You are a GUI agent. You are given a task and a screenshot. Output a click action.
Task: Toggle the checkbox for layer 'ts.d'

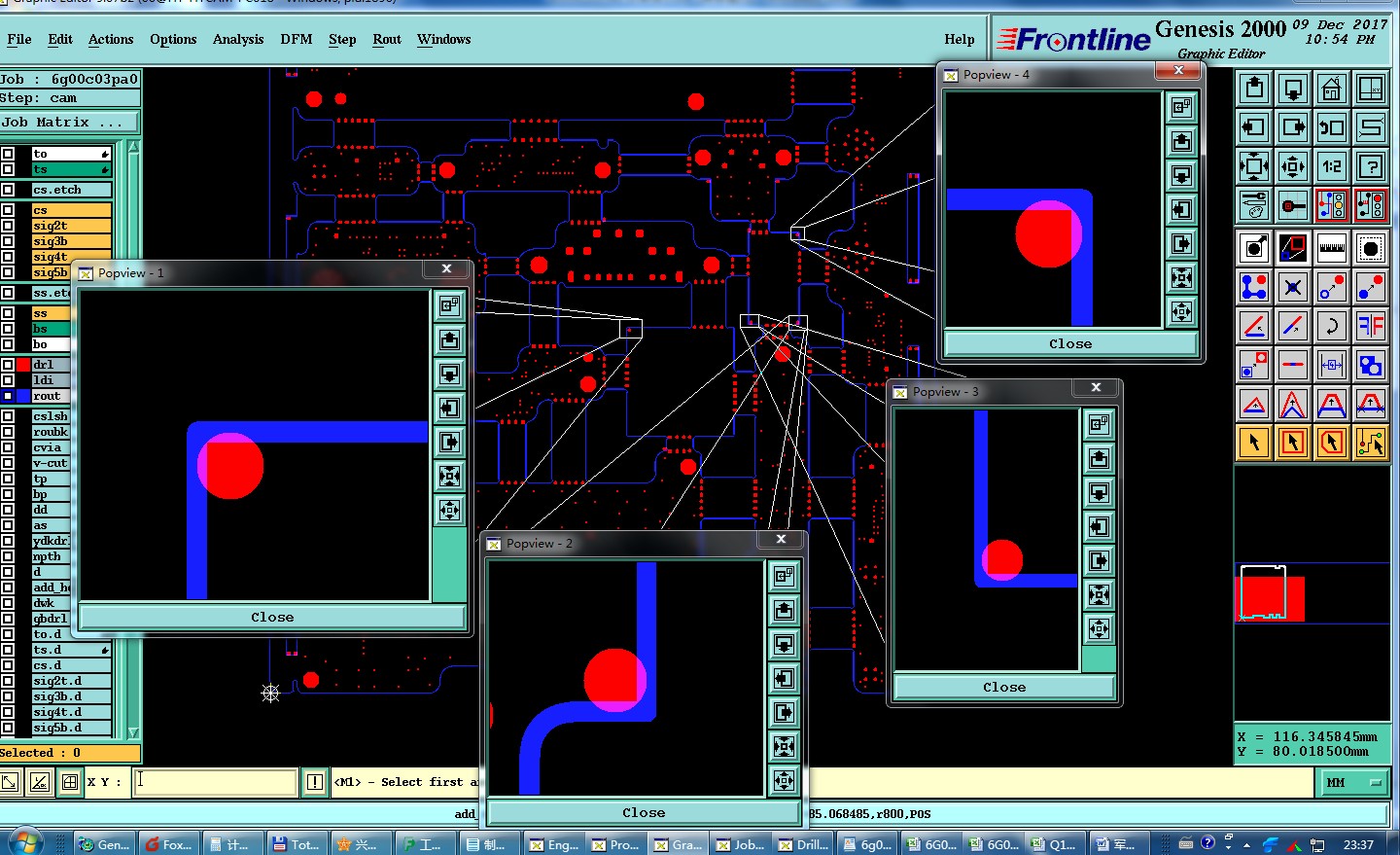pyautogui.click(x=8, y=650)
